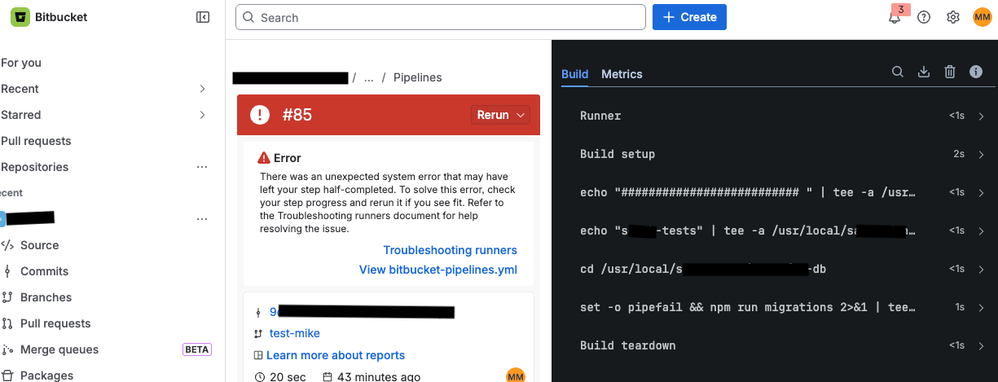Open the Troubleshooting runners link
Viewport: 998px width, 382px height.
450,250
